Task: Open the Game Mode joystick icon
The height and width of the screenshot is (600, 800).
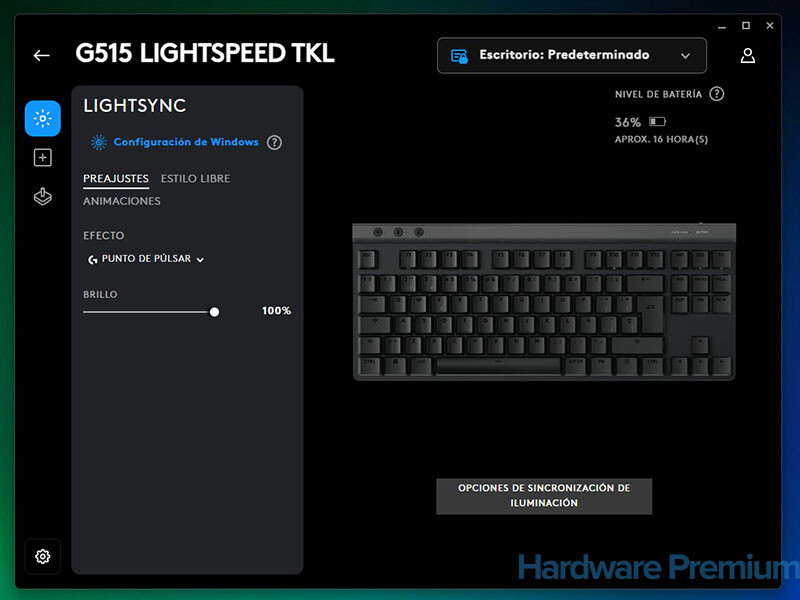Action: point(43,196)
